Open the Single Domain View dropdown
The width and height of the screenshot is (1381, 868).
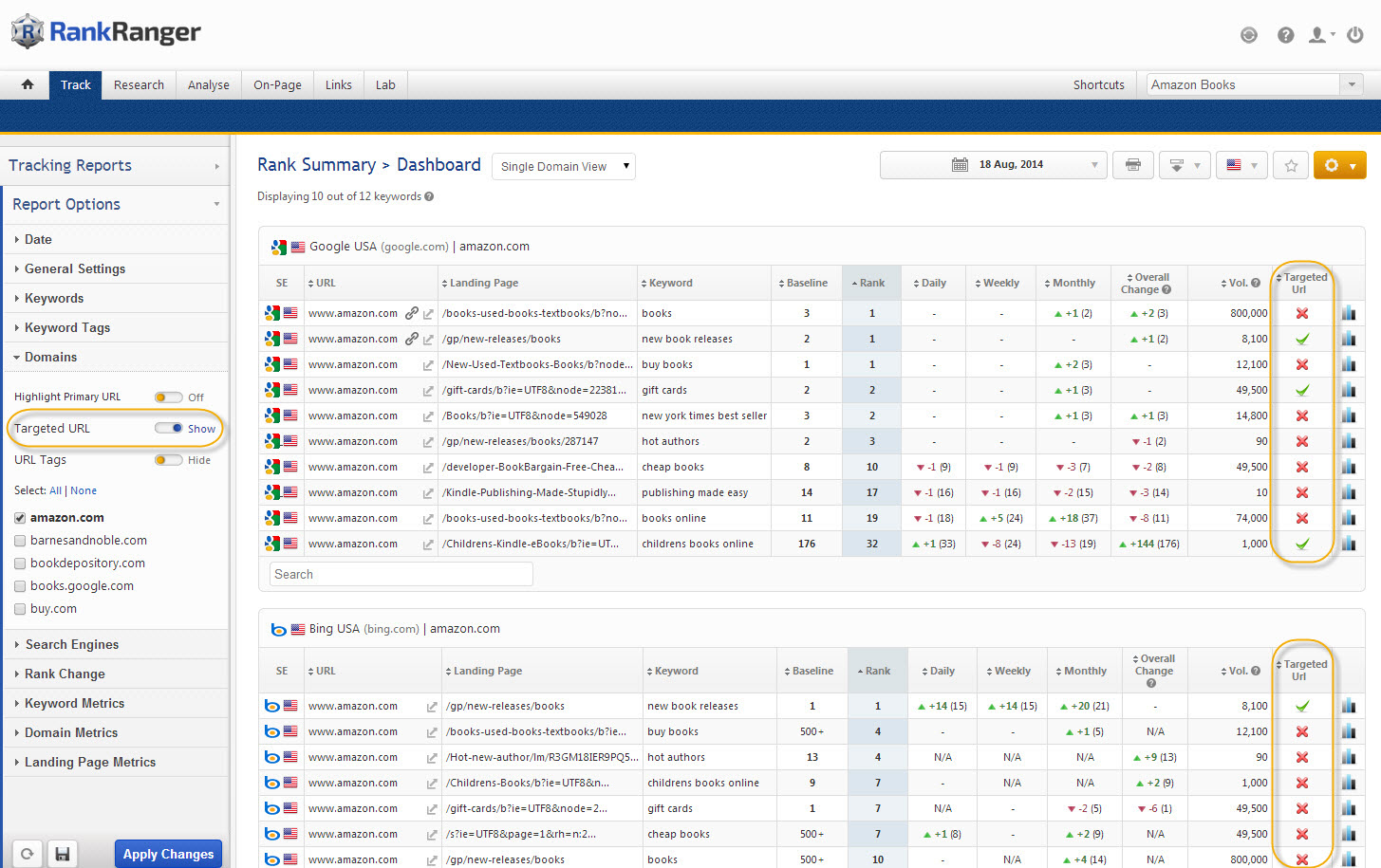tap(563, 165)
